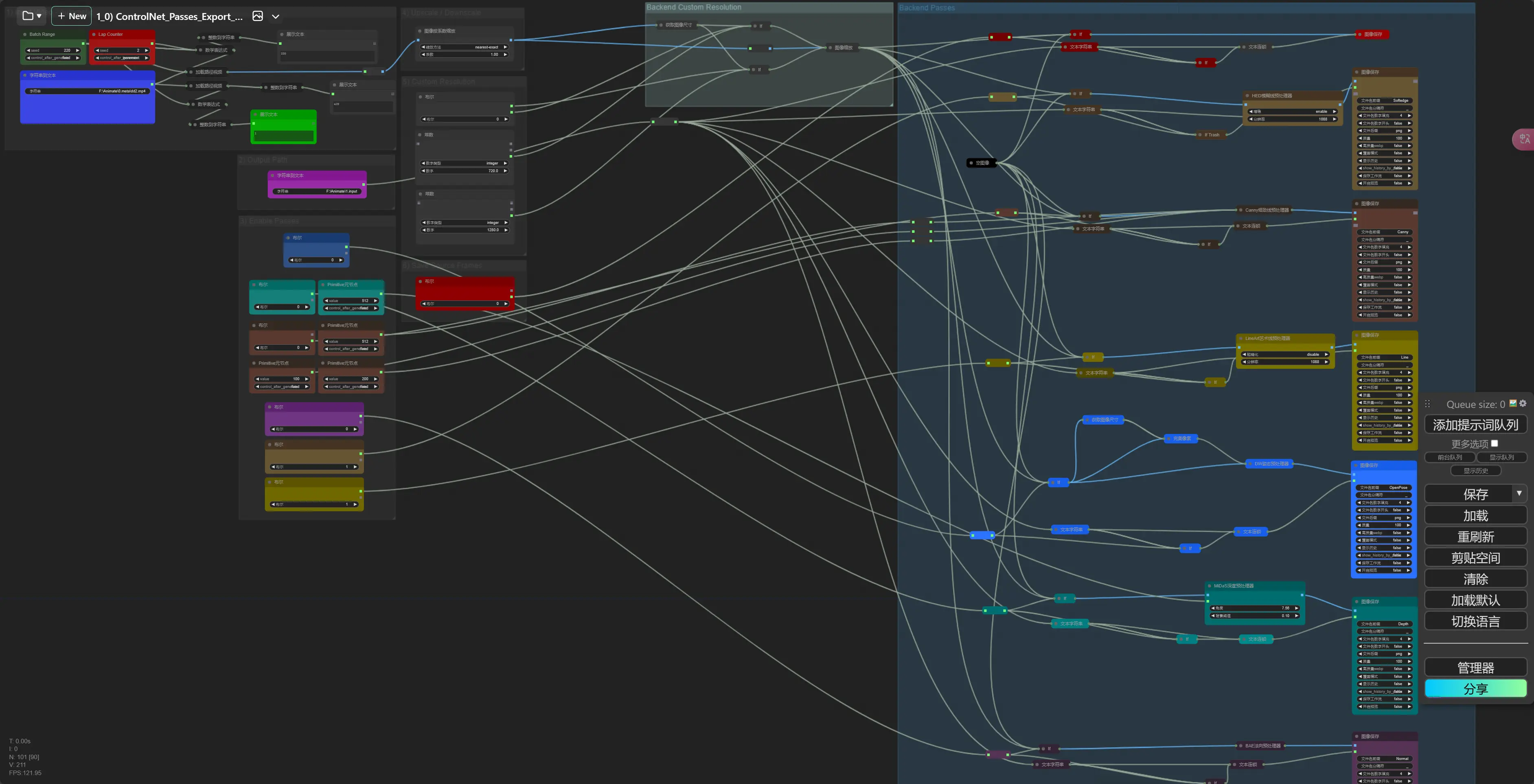Increase seed arrow in Batch Range node
The width and height of the screenshot is (1534, 784).
[x=77, y=50]
